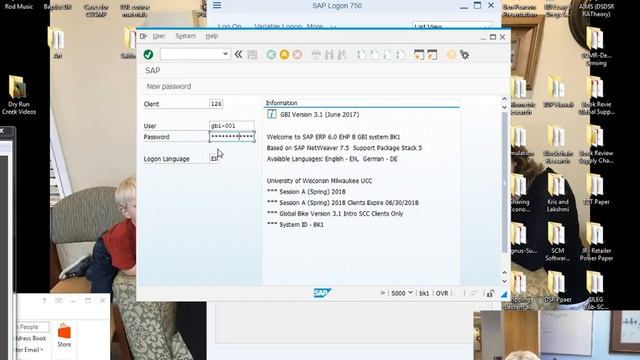Click the First Page icon
640x360 pixels.
[x=362, y=55]
